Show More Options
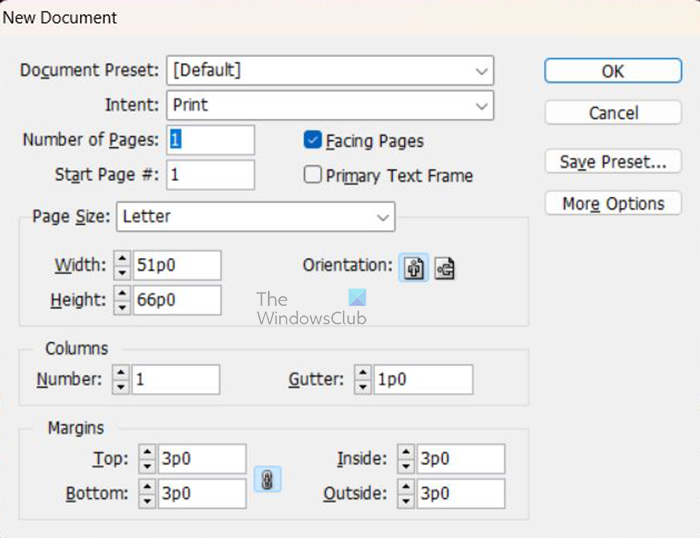Image resolution: width=700 pixels, height=538 pixels. tap(613, 204)
